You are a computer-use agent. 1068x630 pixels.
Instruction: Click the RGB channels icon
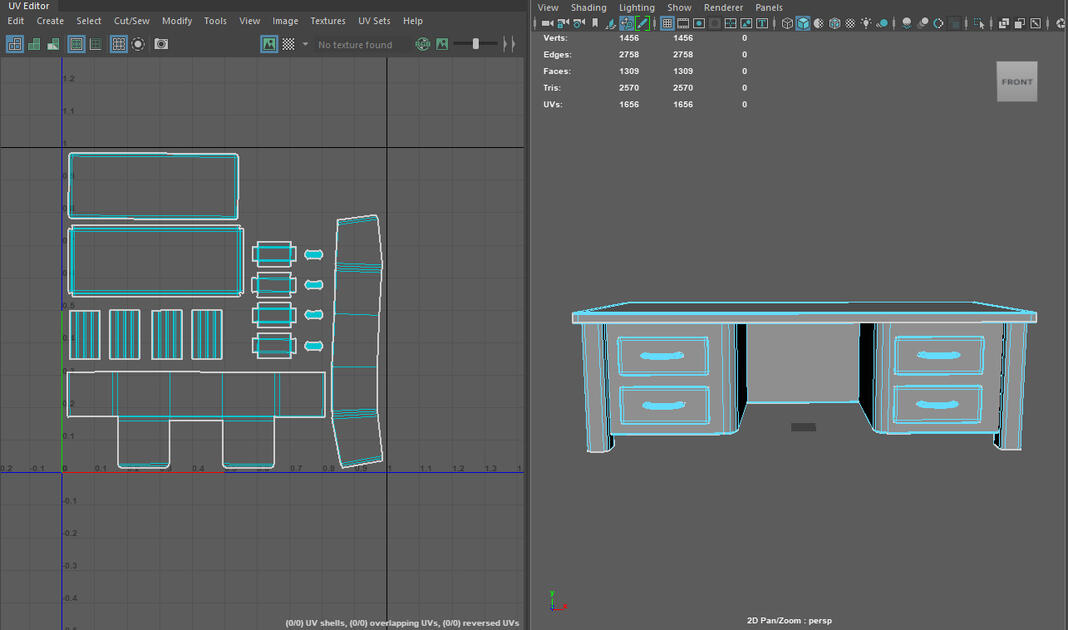(423, 44)
